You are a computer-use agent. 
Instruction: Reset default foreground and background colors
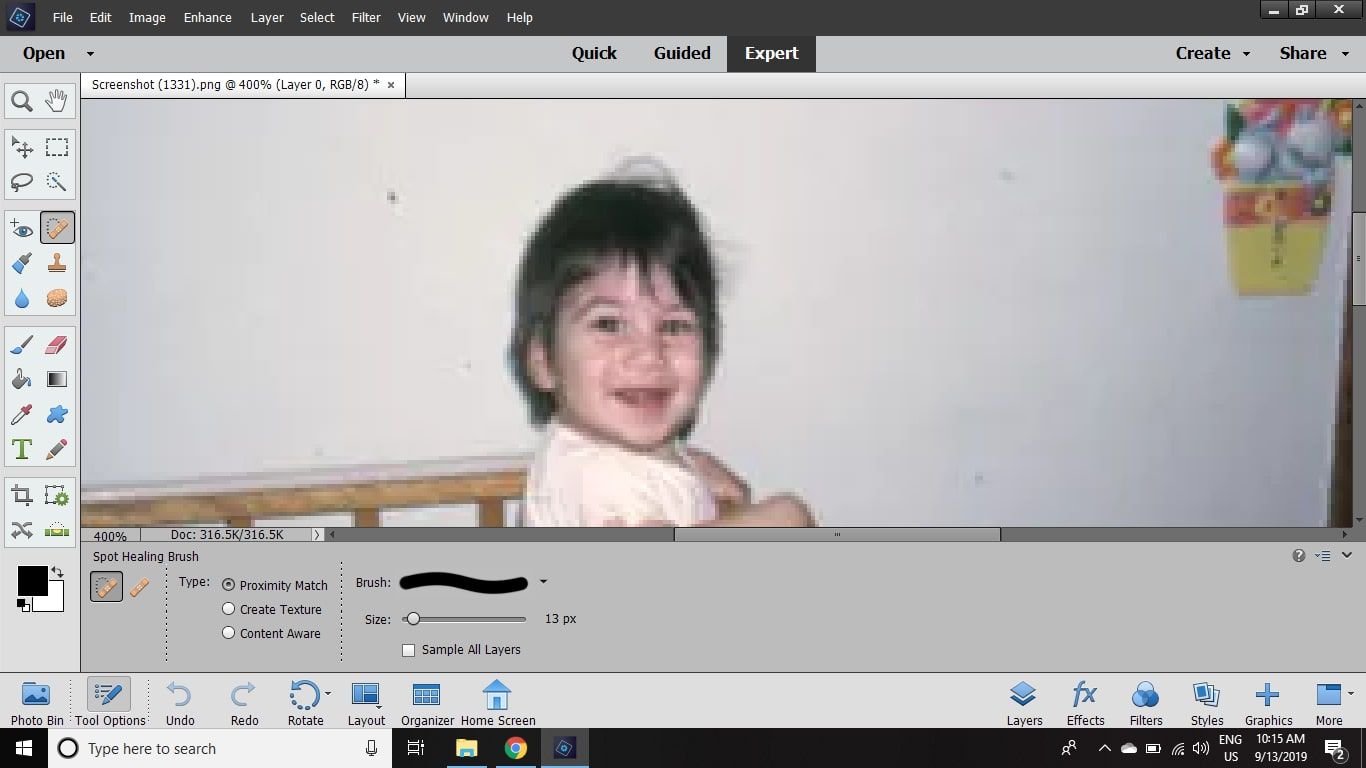[23, 604]
